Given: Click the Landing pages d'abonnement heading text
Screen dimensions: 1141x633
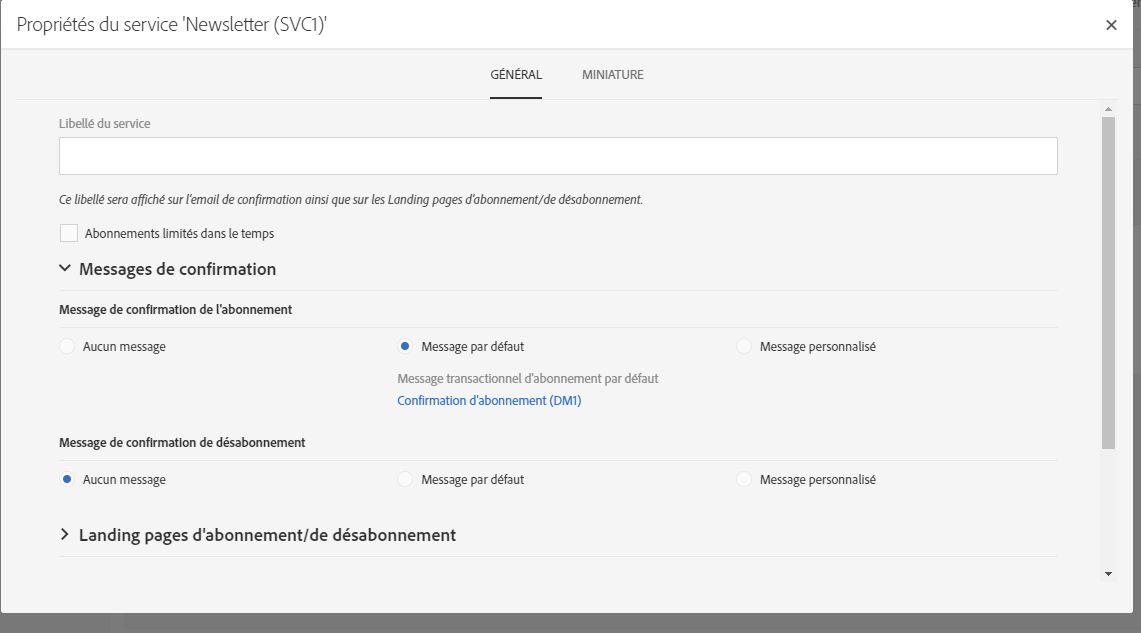Looking at the screenshot, I should (267, 535).
